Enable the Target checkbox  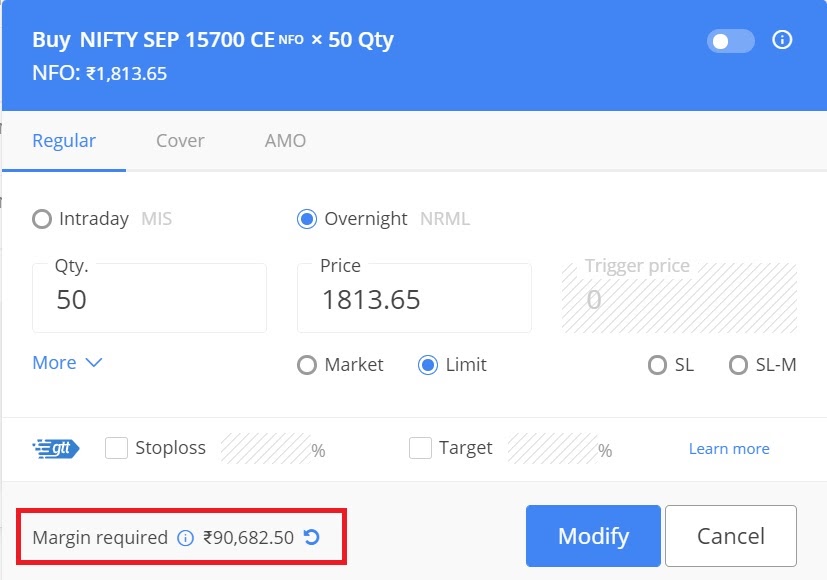pyautogui.click(x=420, y=448)
